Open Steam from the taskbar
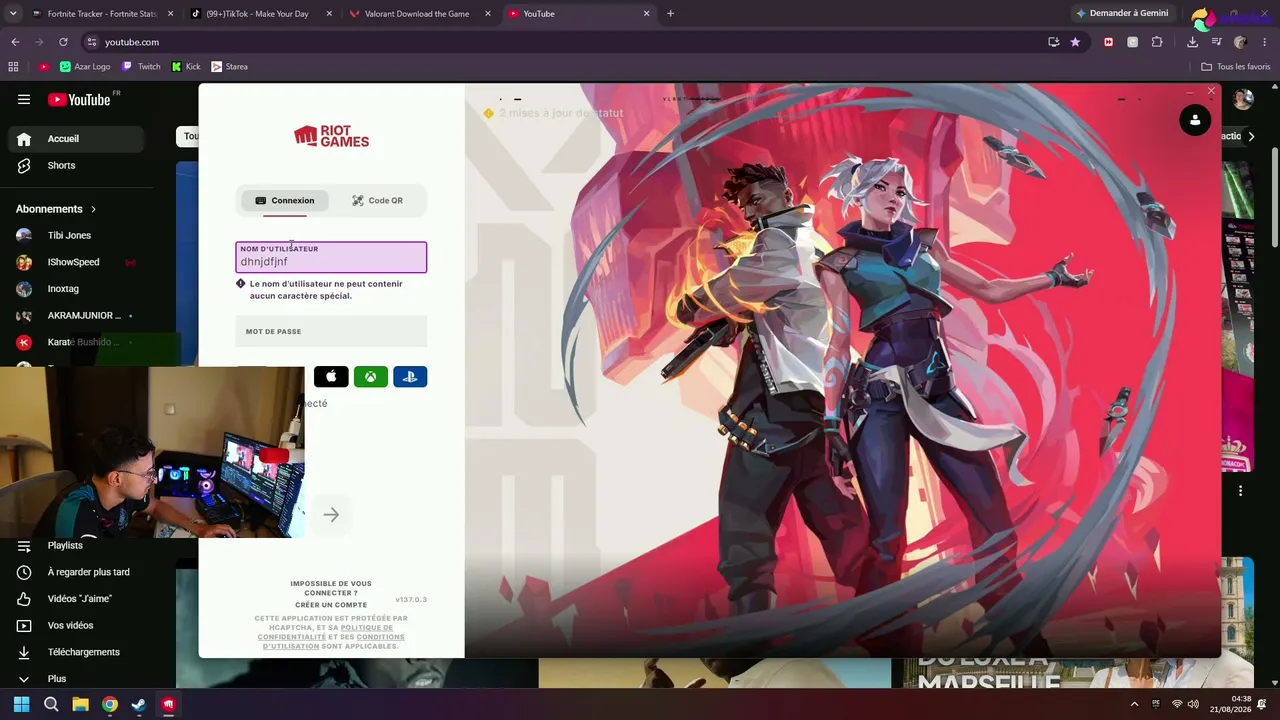The image size is (1280, 720). 139,704
